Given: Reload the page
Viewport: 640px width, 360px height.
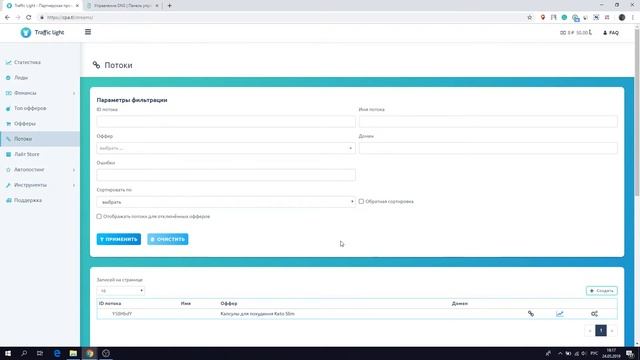Looking at the screenshot, I should point(29,18).
